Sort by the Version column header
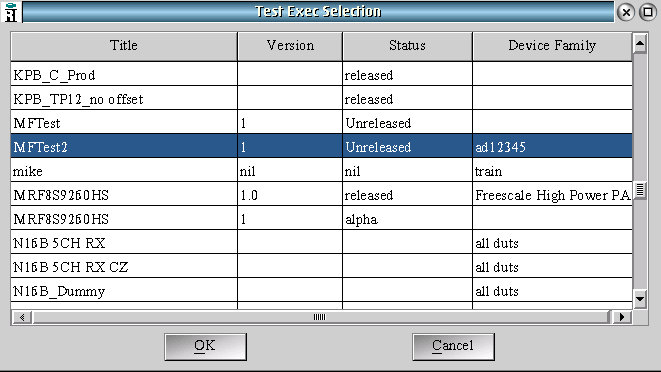The image size is (661, 372). [x=290, y=46]
